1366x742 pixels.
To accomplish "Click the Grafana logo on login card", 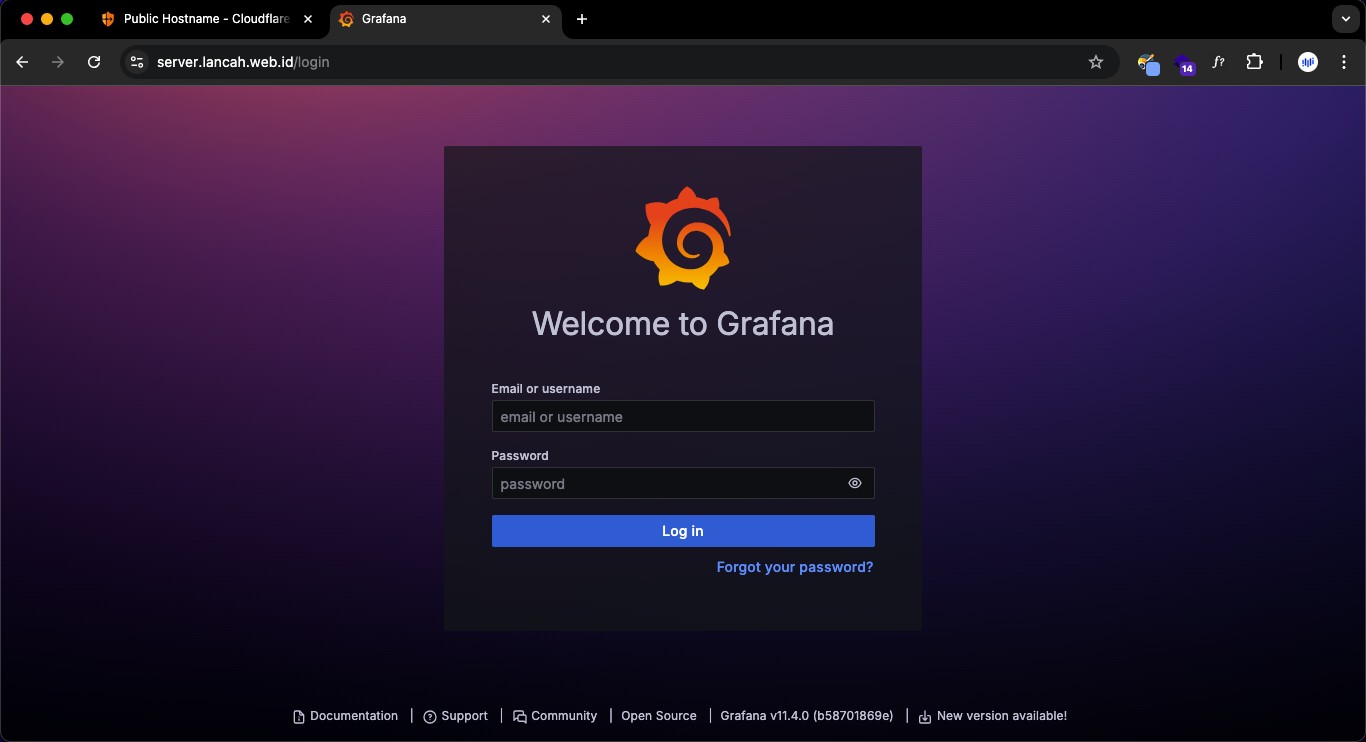I will point(683,238).
